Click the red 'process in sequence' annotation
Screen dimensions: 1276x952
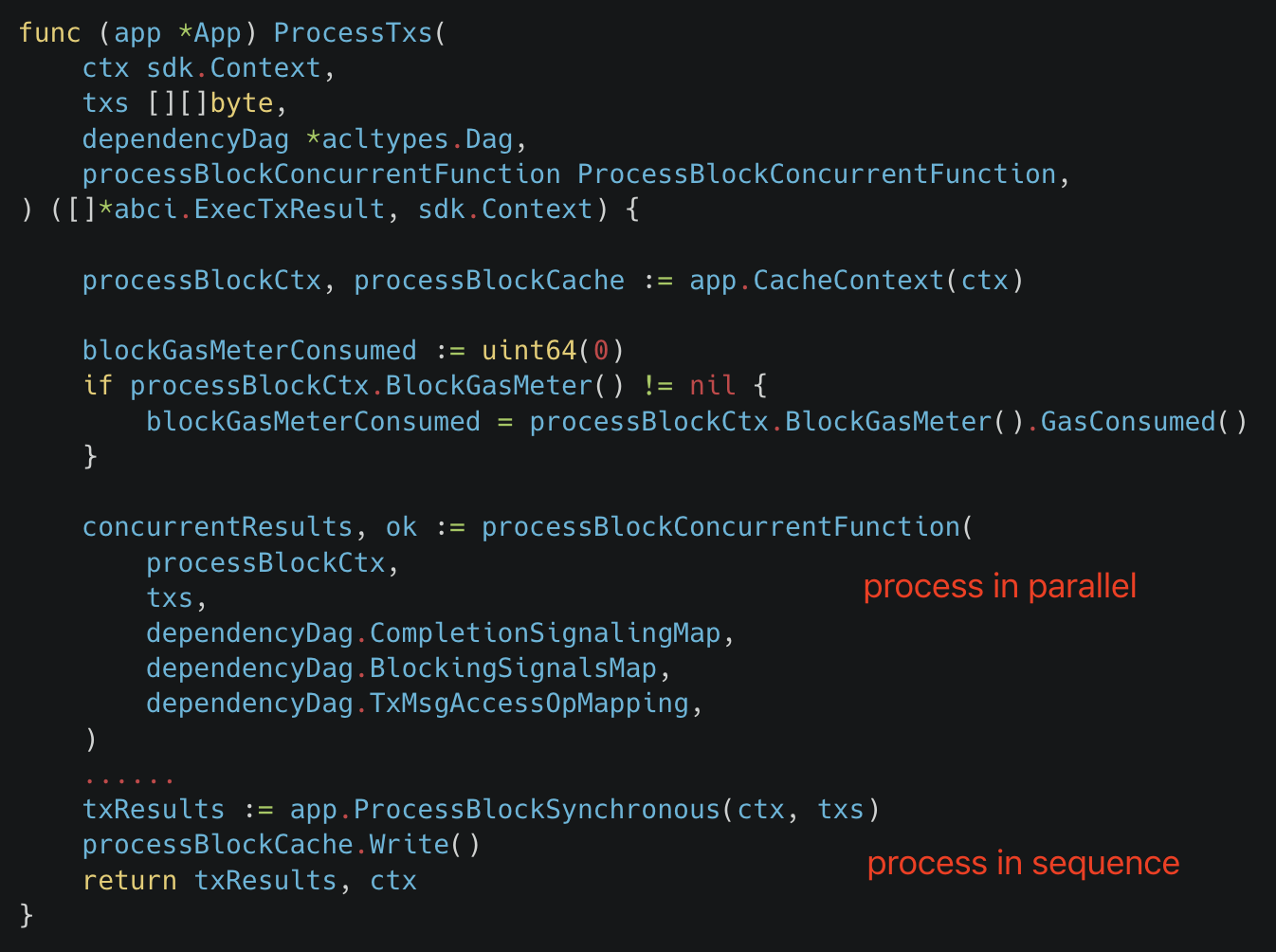[1023, 864]
